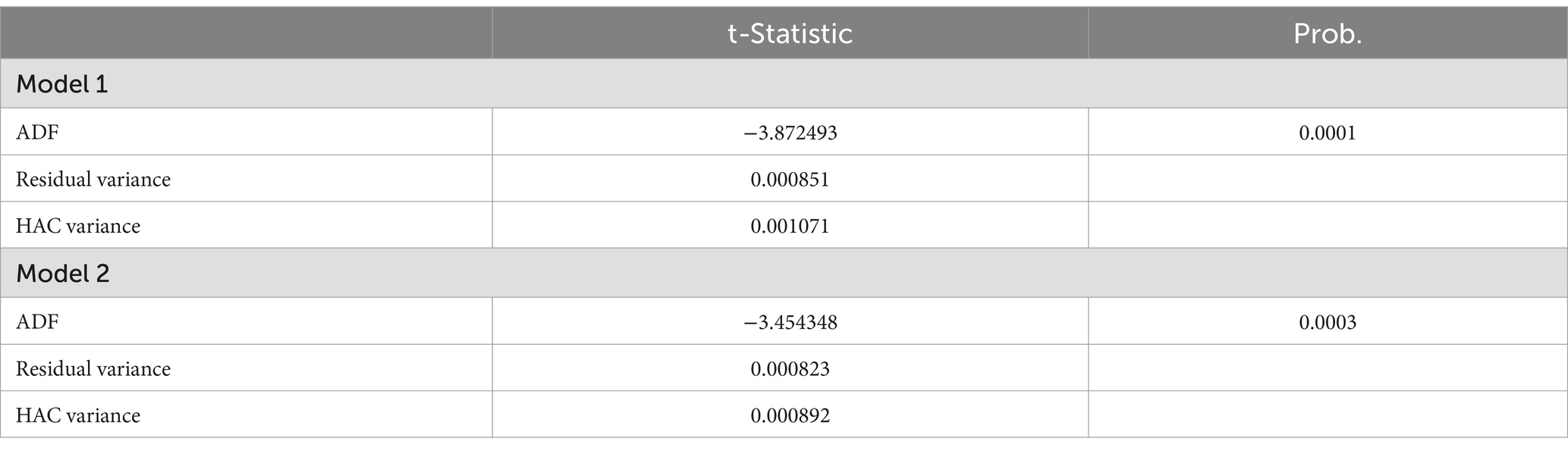The height and width of the screenshot is (451, 1568).
Task: Select the Model 2 section row
Action: (x=784, y=273)
